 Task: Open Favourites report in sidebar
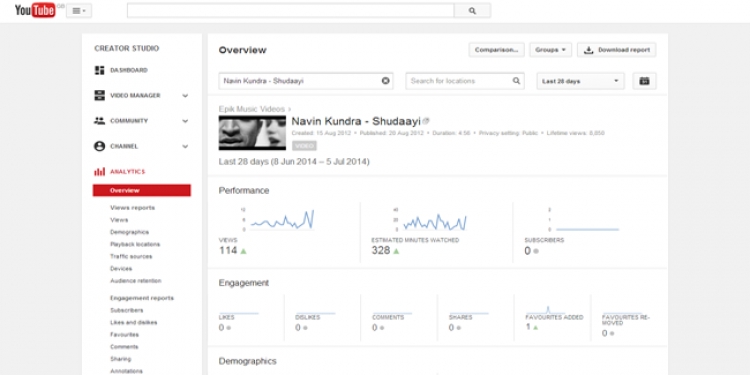tap(124, 335)
